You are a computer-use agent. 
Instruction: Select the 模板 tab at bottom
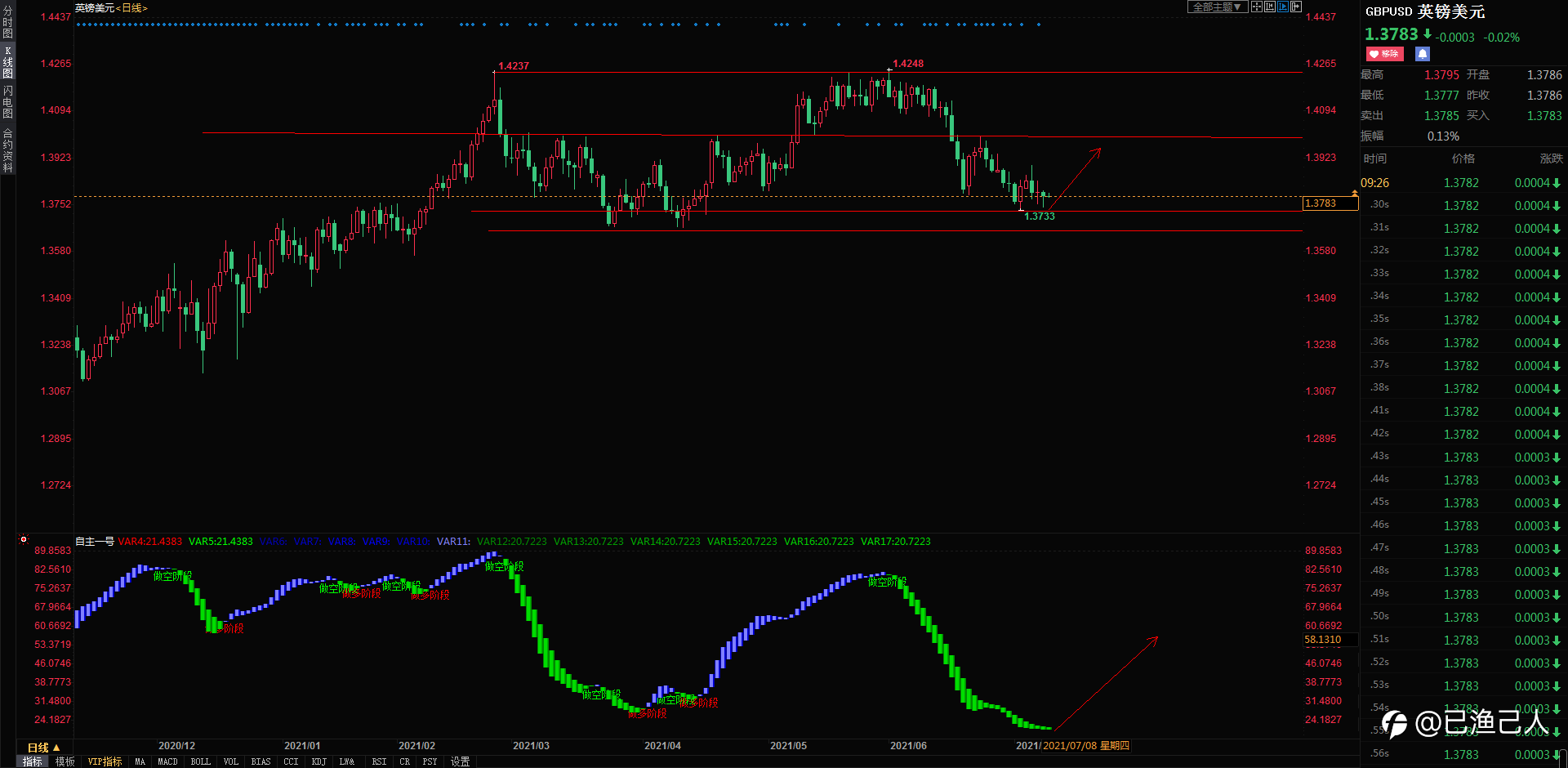65,761
